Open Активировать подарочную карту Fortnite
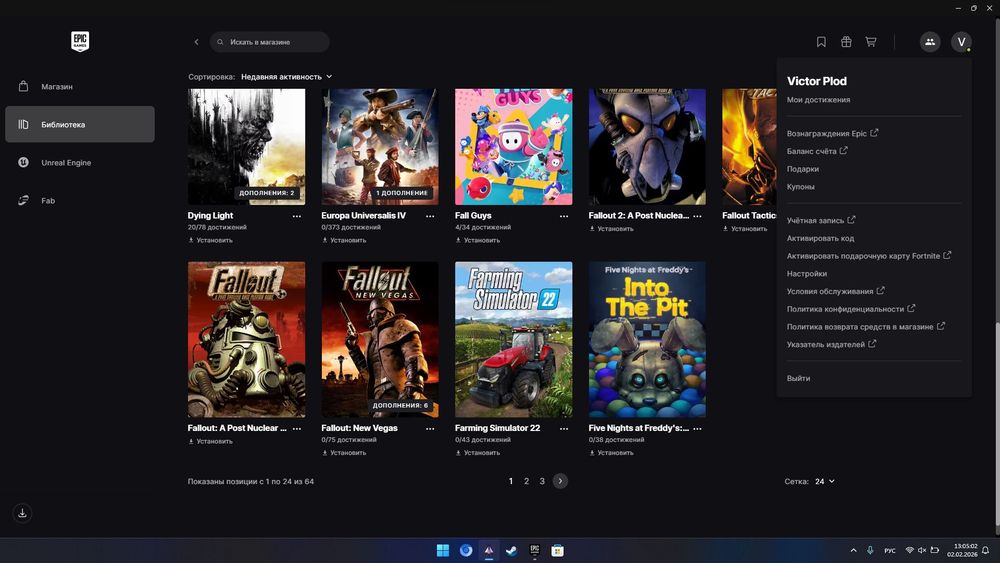 (869, 256)
